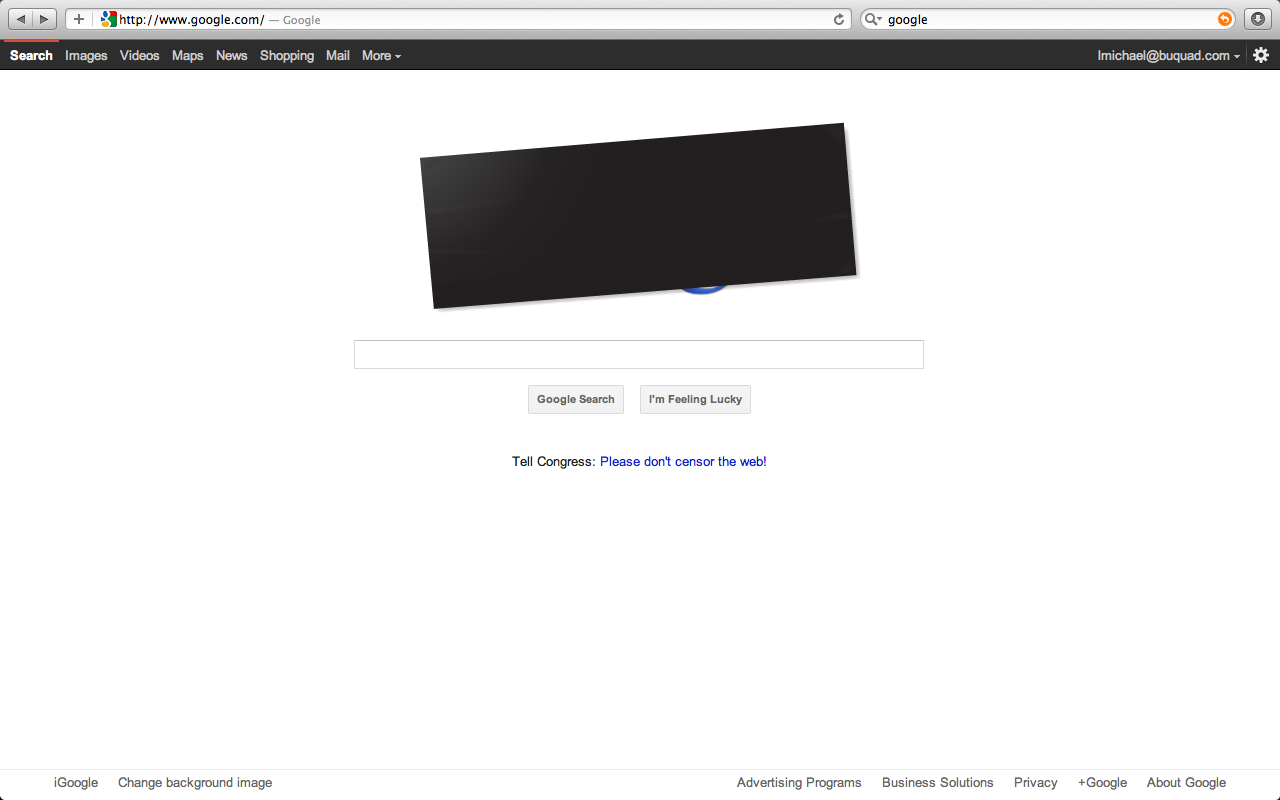Open the About Google footer link
This screenshot has width=1280, height=800.
pos(1186,782)
